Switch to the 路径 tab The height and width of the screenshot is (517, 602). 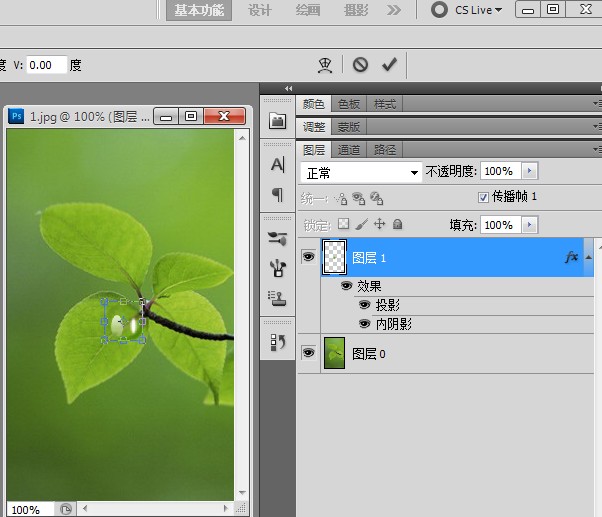click(x=384, y=150)
